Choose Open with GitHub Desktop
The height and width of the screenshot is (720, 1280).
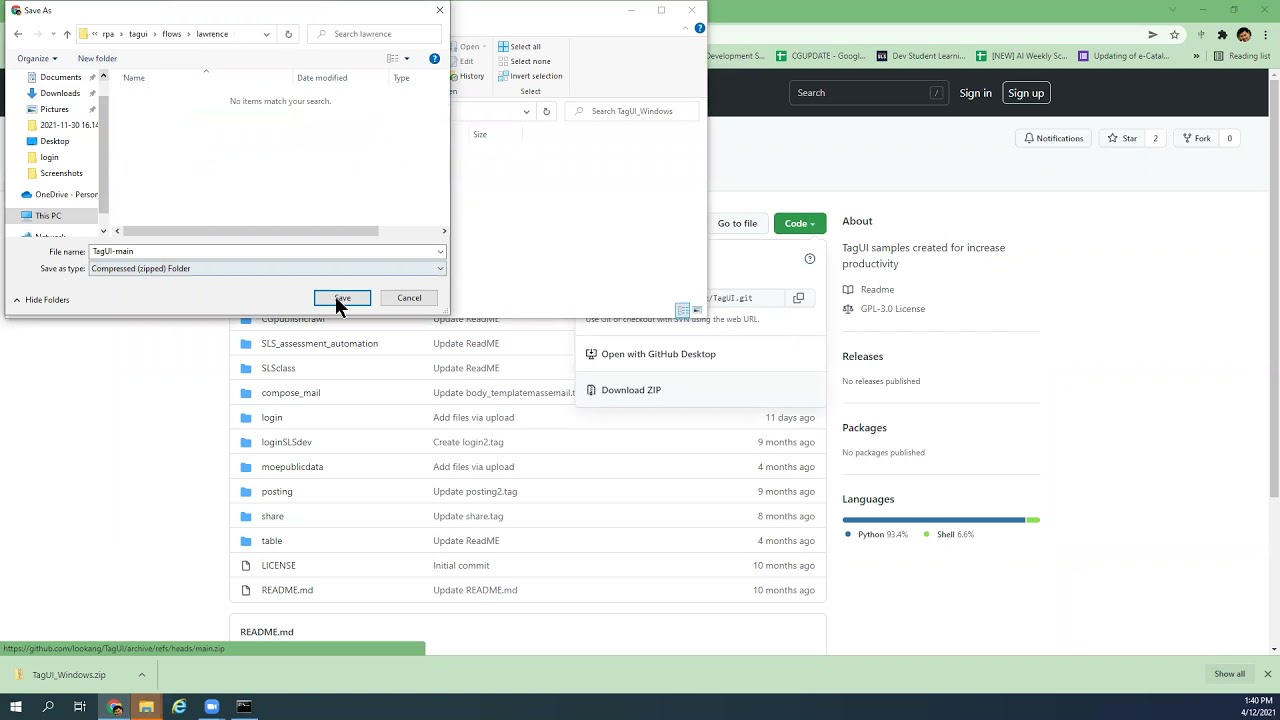coord(650,354)
